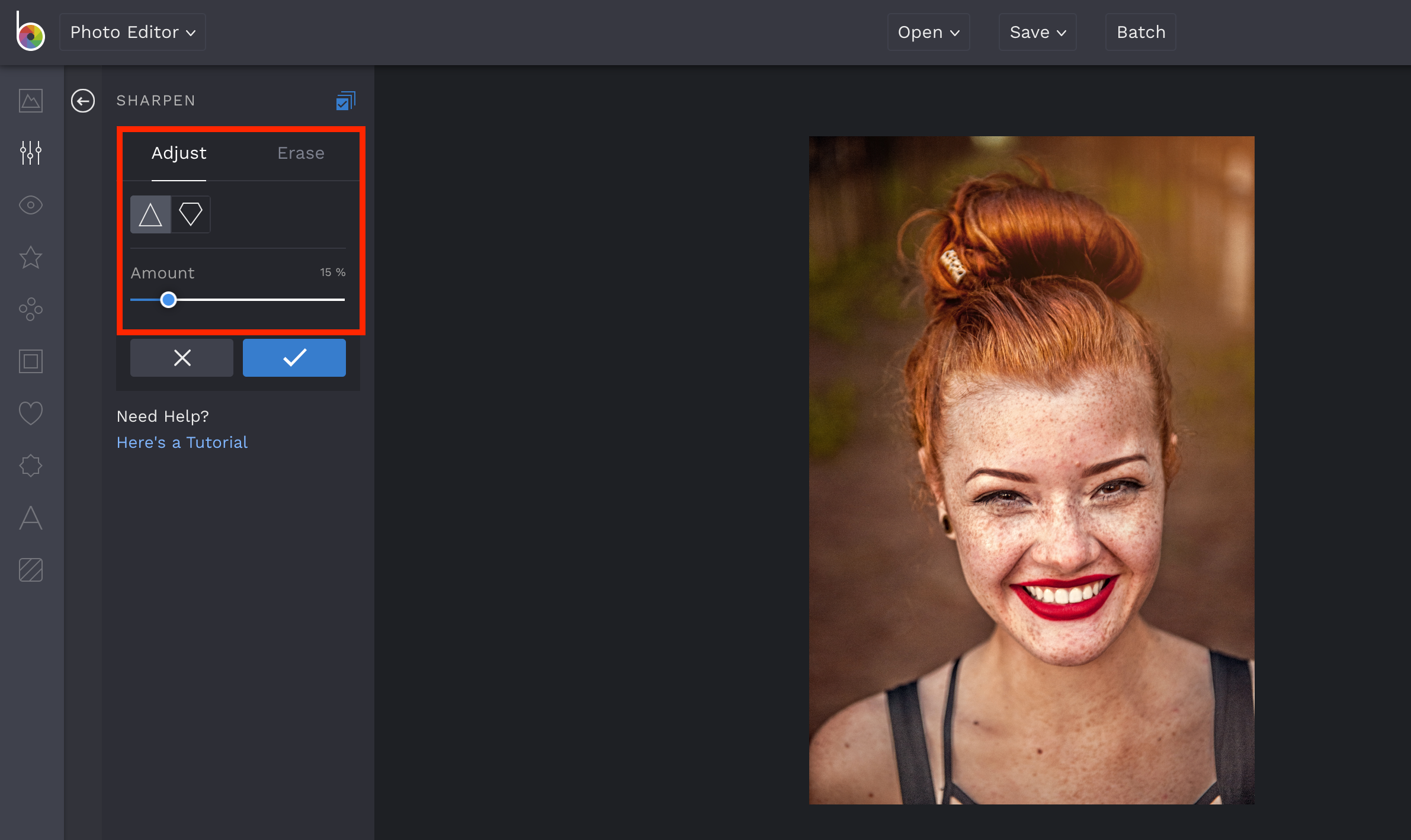The width and height of the screenshot is (1411, 840).
Task: Select the Adjust tab
Action: tap(178, 153)
